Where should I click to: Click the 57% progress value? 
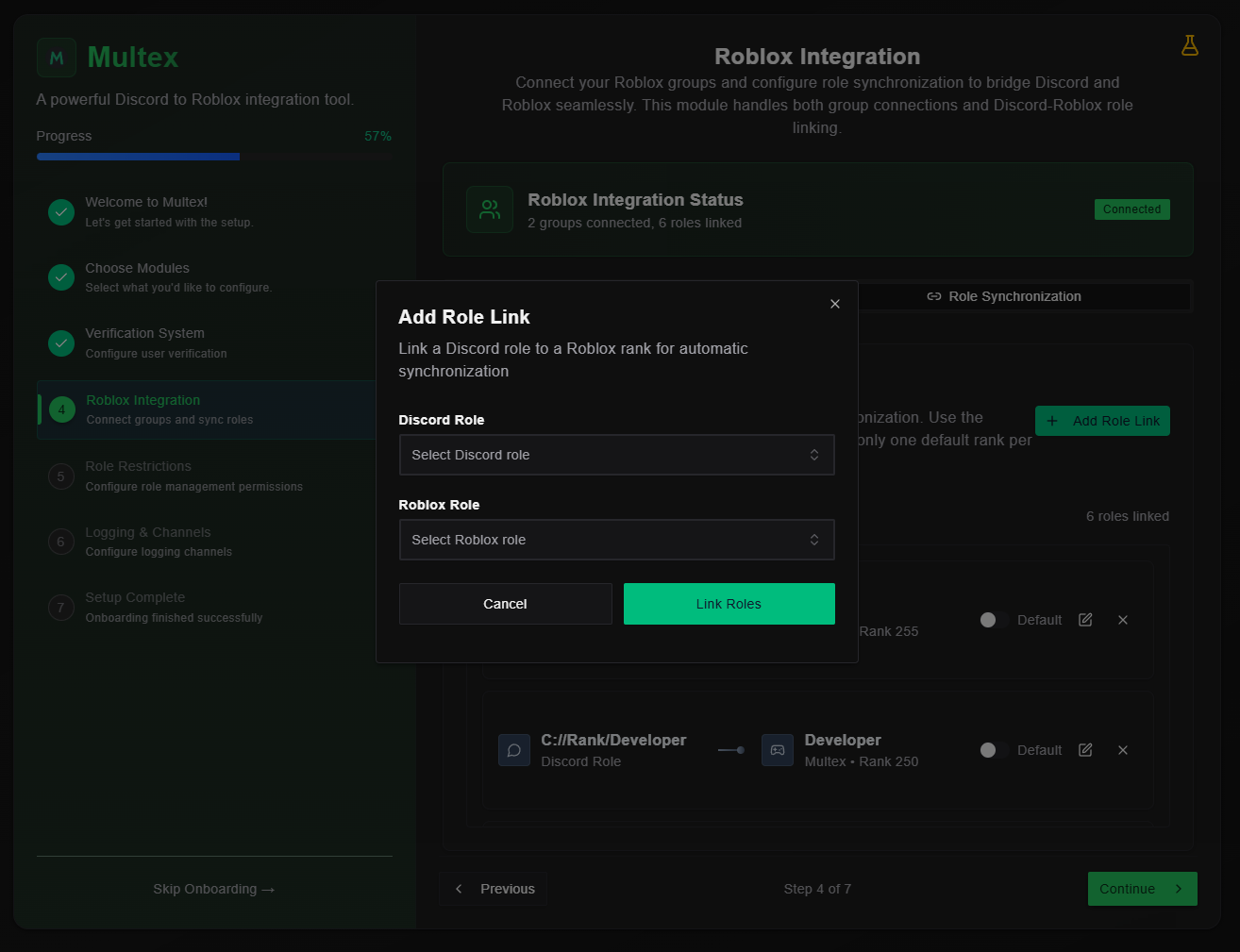pos(377,136)
